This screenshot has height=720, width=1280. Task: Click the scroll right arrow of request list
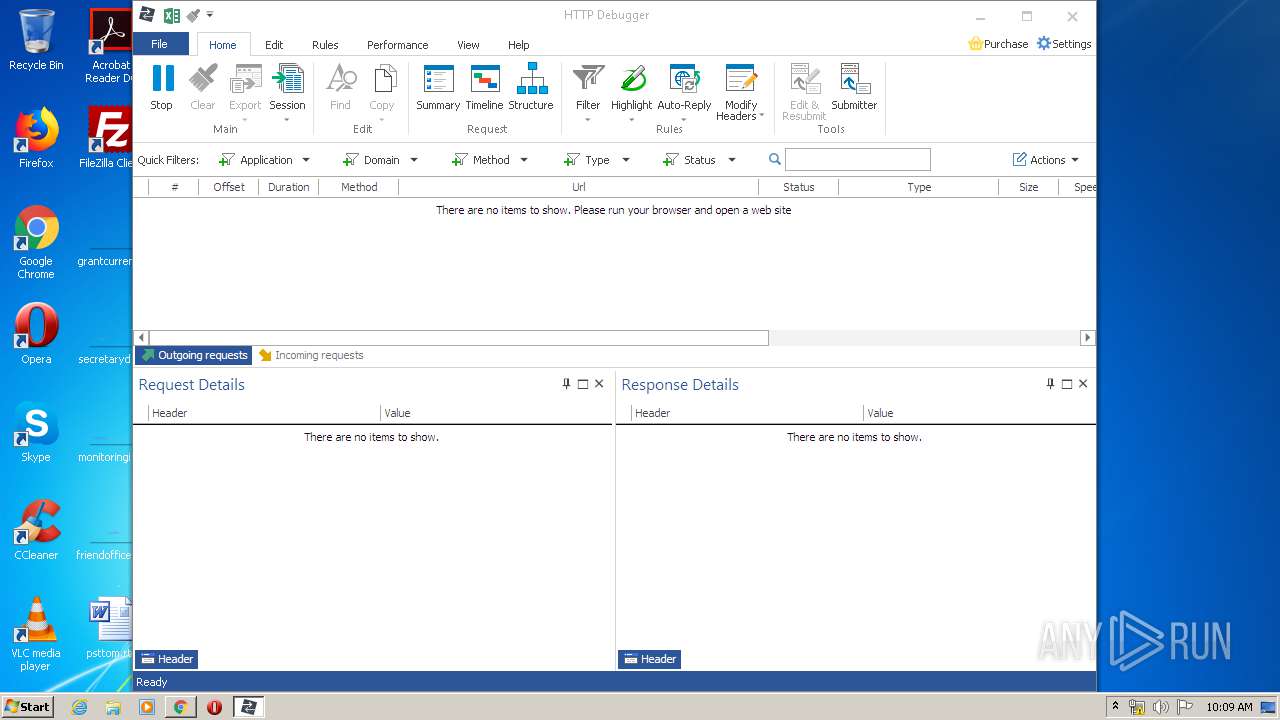pos(1087,338)
